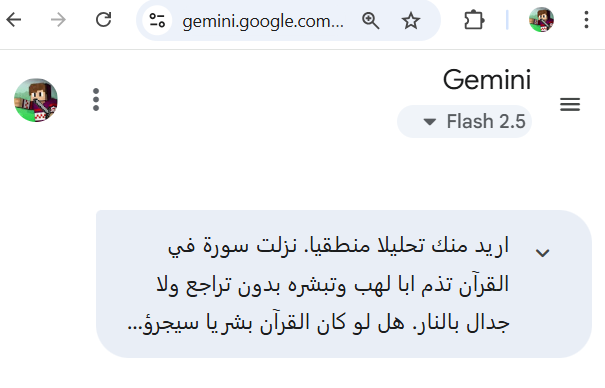Viewport: 605px width, 388px height.
Task: Open the Gemini account avatar
Action: point(36,100)
